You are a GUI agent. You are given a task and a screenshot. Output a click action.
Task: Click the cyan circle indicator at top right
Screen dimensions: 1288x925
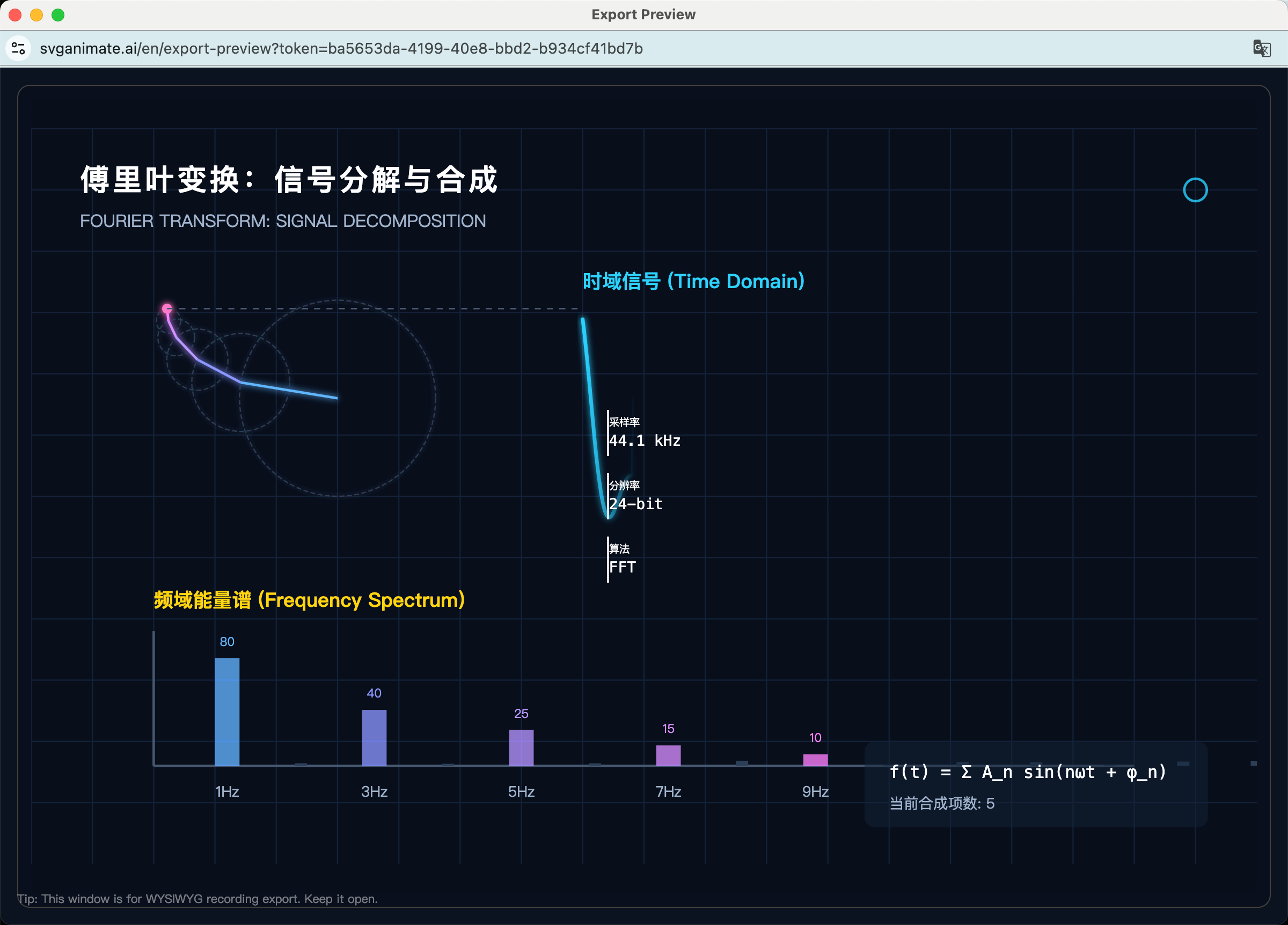click(1195, 189)
